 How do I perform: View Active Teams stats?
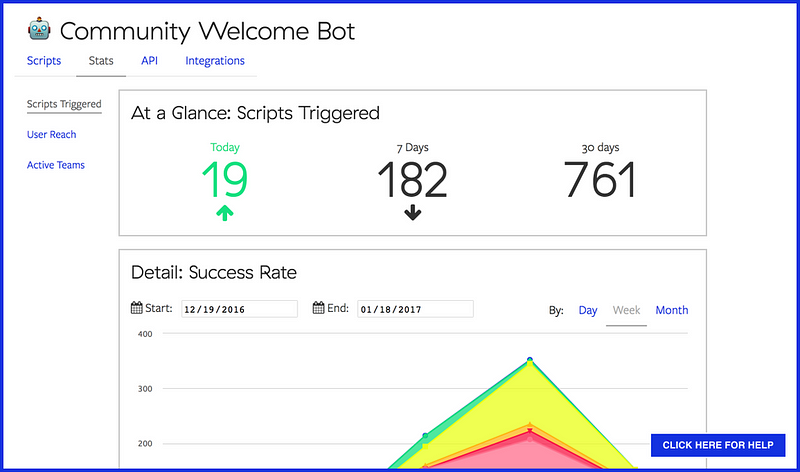click(56, 165)
